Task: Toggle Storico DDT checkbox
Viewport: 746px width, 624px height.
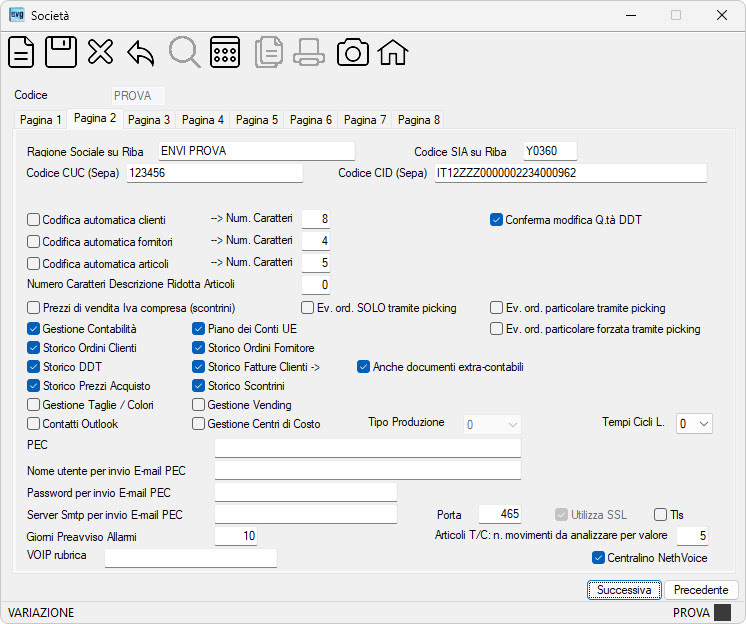Action: [x=33, y=367]
